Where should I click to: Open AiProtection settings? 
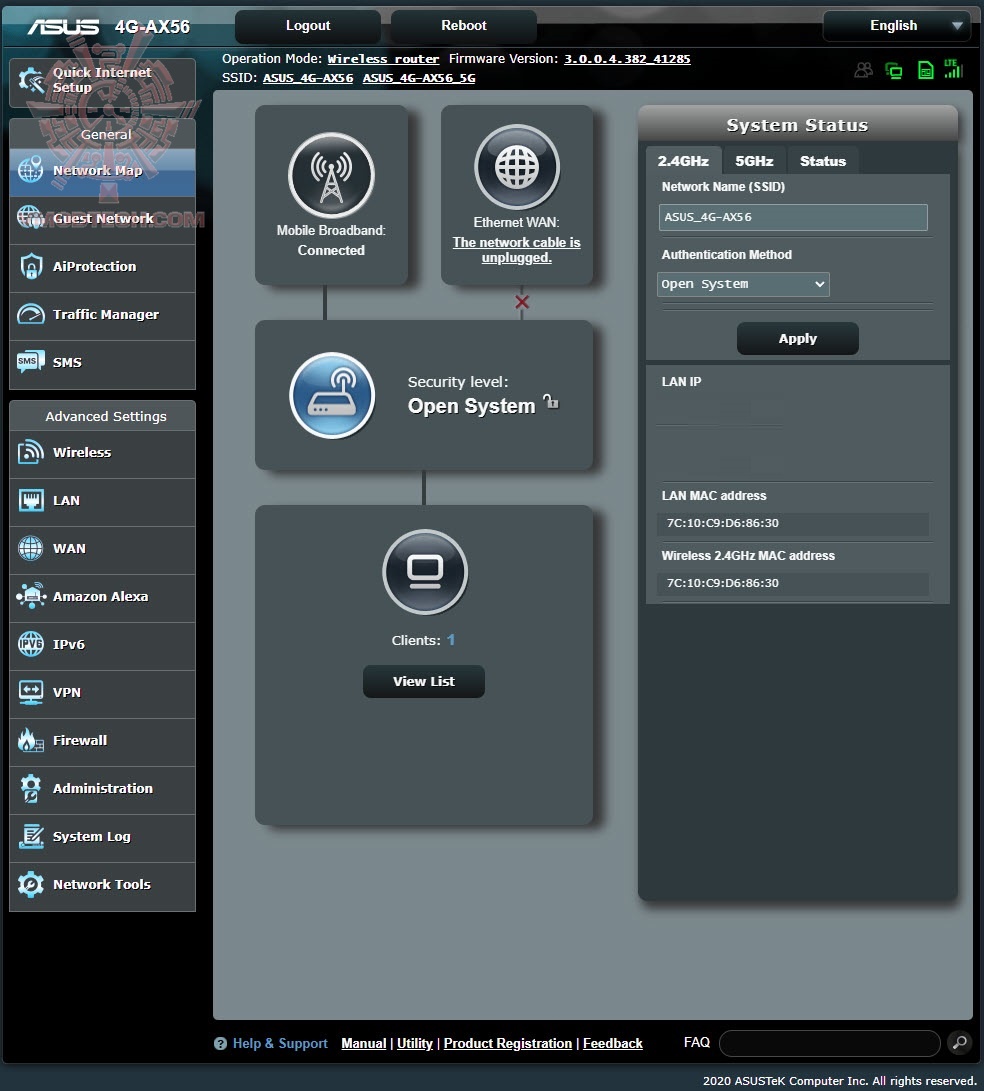[x=102, y=267]
